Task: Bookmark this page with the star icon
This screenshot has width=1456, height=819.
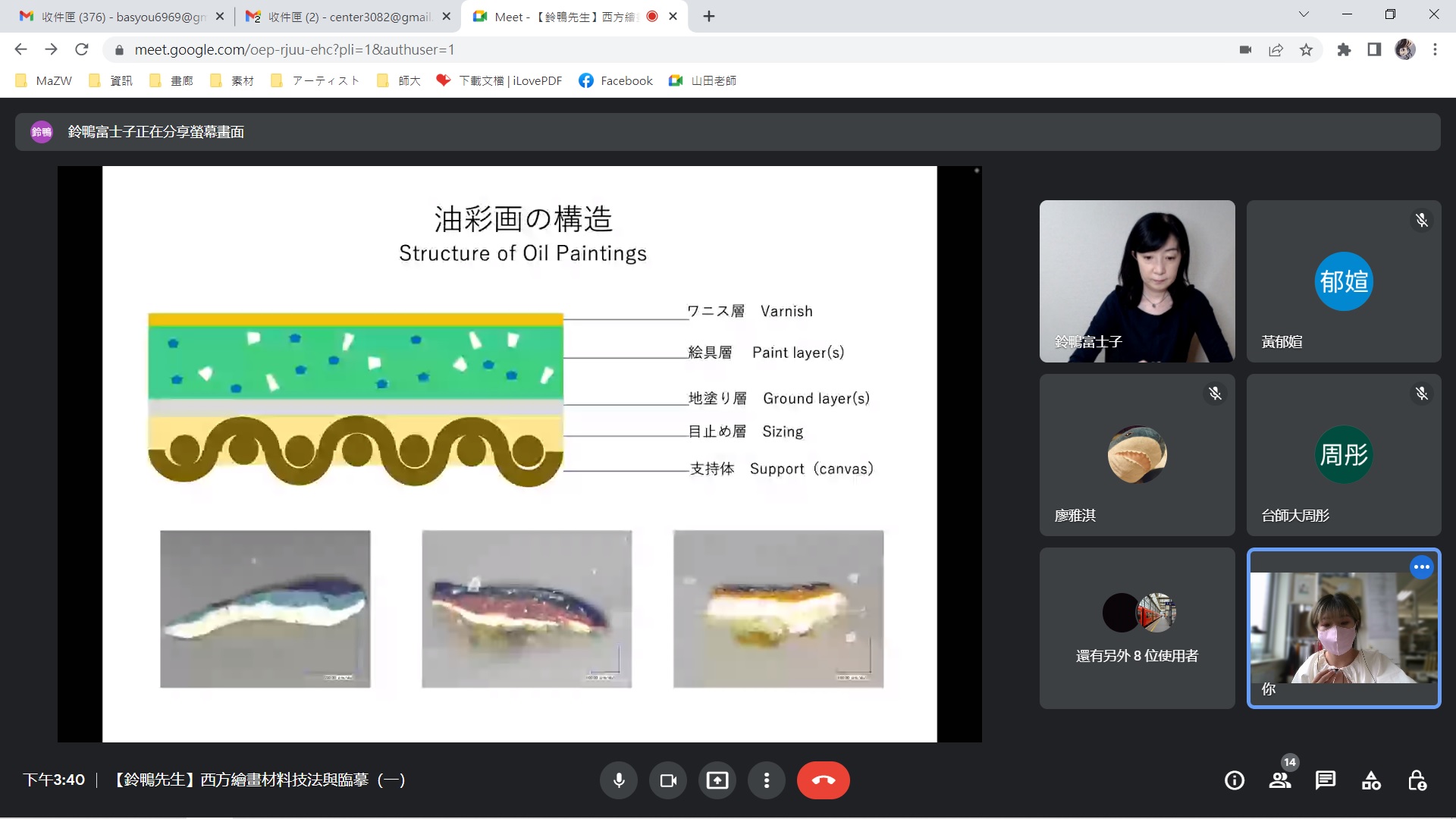Action: point(1306,50)
